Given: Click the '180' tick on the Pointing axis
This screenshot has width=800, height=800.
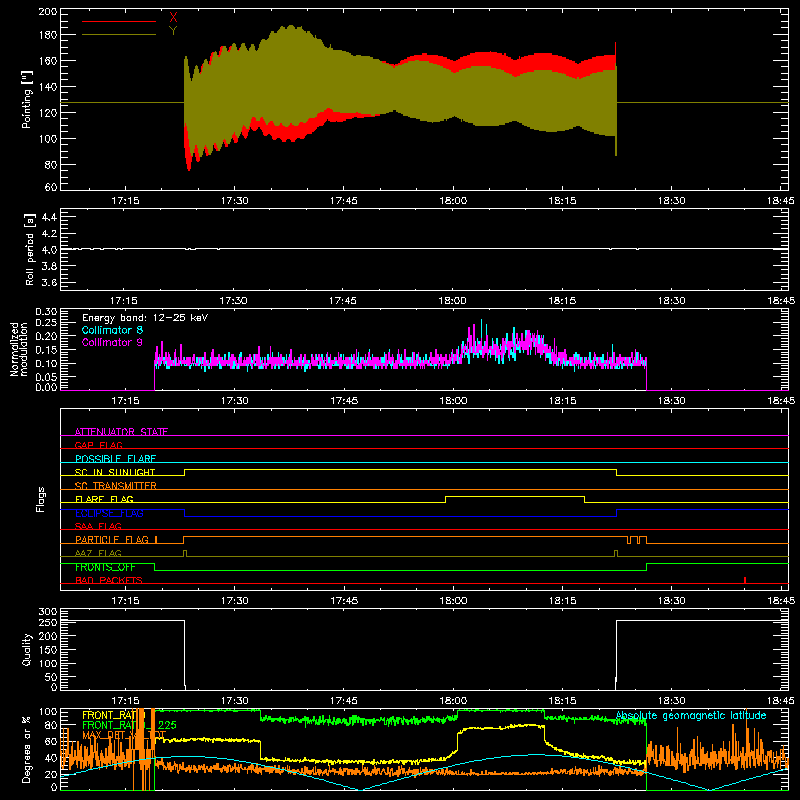Looking at the screenshot, I should click(47, 35).
